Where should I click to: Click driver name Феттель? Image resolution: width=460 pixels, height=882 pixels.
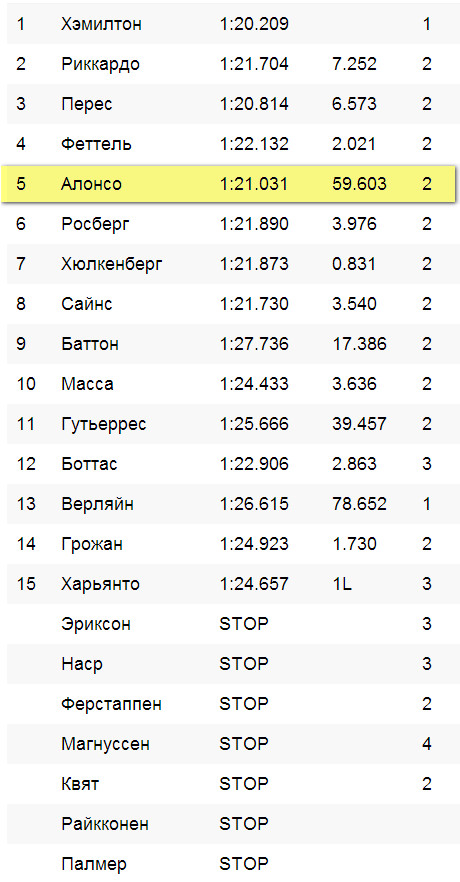coord(96,144)
